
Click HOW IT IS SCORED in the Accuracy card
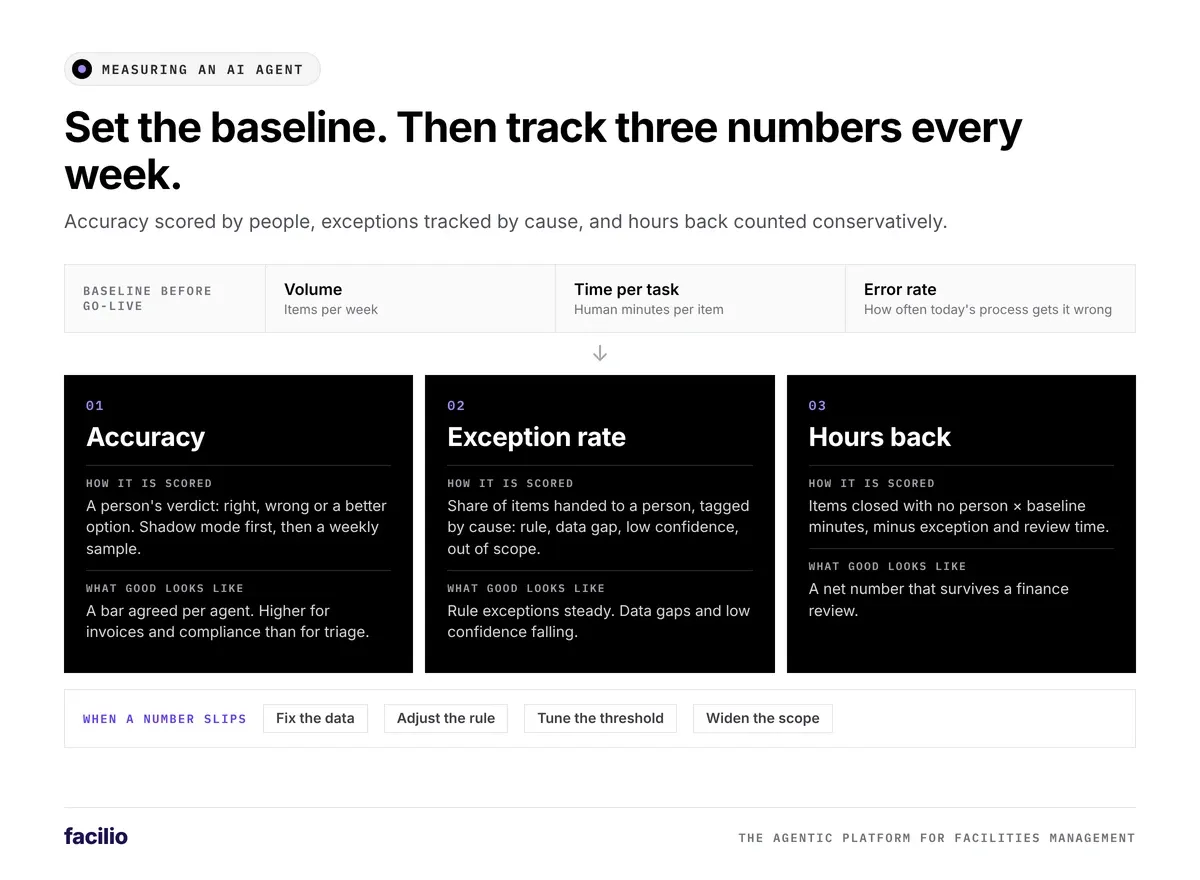click(149, 483)
